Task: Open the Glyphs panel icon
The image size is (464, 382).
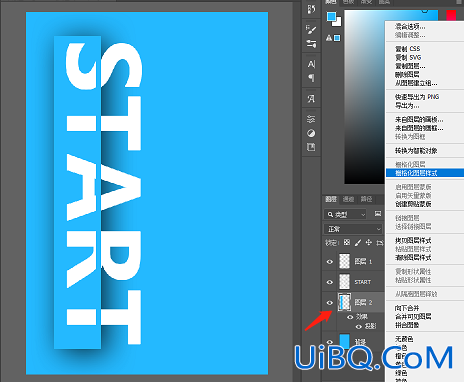Action: pyautogui.click(x=311, y=99)
